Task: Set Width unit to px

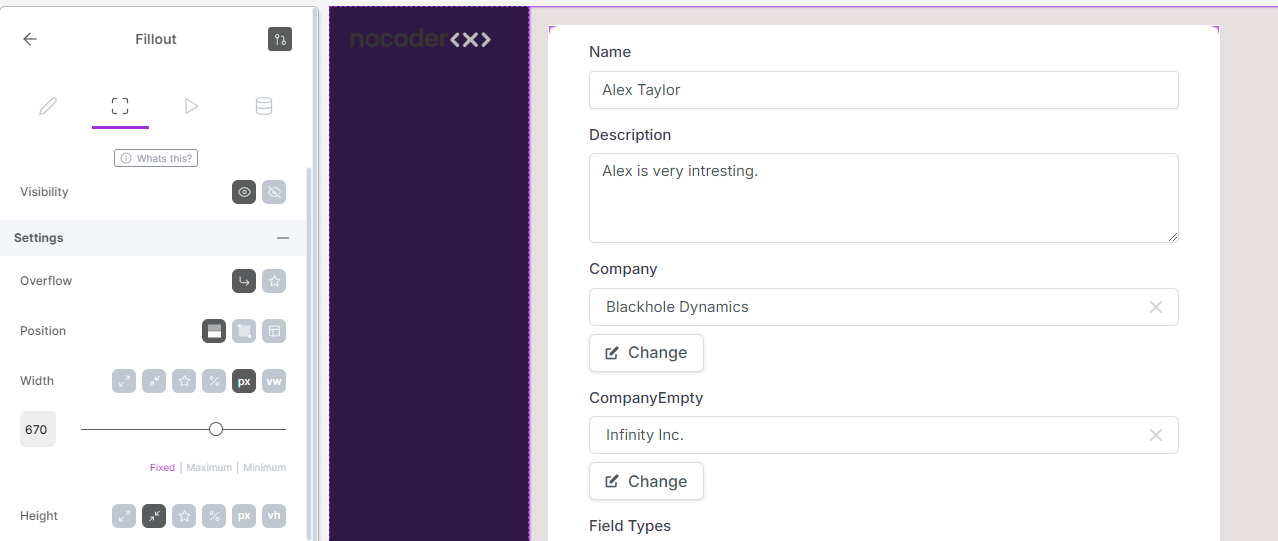Action: coord(244,381)
